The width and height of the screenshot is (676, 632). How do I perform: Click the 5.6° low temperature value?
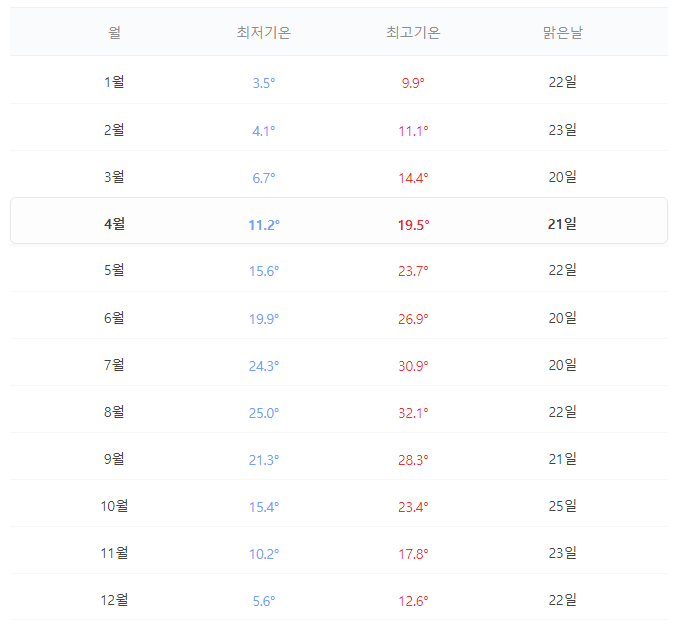coord(264,601)
